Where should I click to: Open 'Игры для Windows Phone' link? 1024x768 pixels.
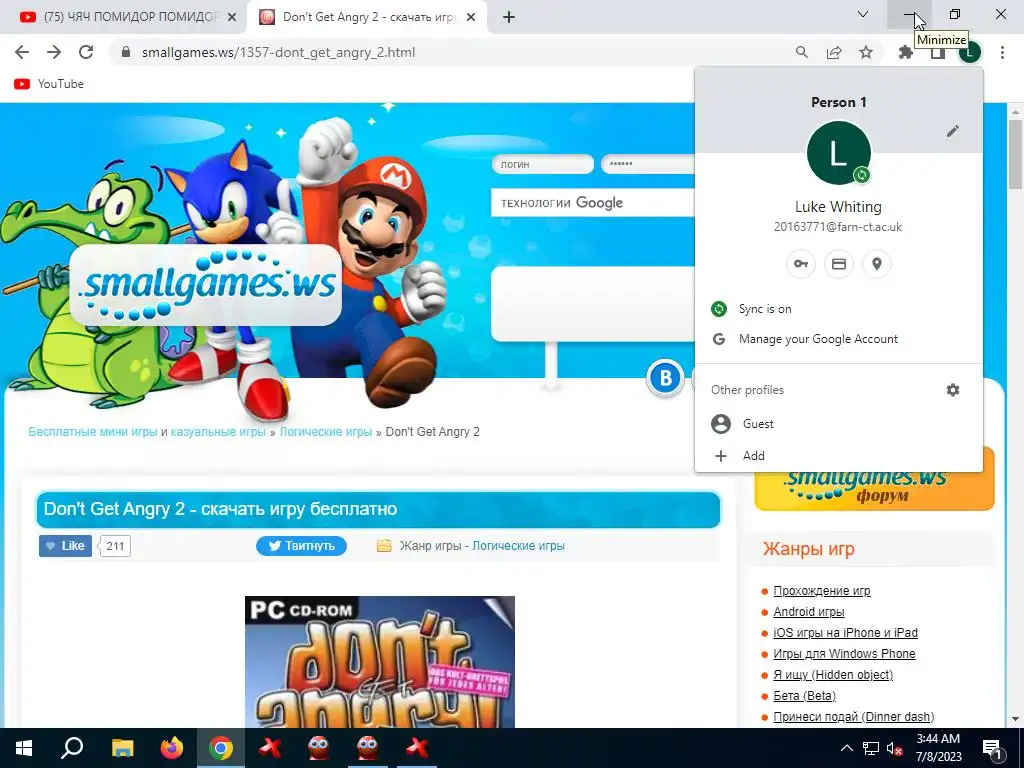pos(844,654)
